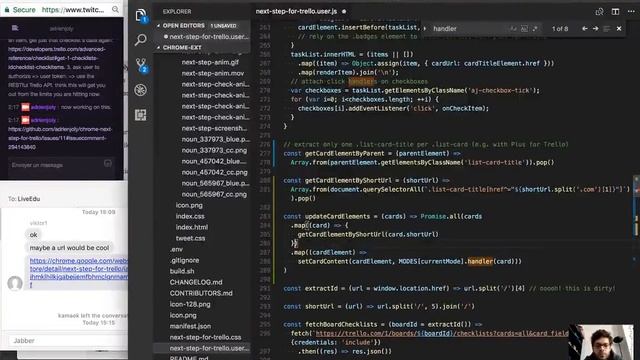
Task: Click the webcam video thumbnail
Action: pyautogui.click(x=601, y=342)
